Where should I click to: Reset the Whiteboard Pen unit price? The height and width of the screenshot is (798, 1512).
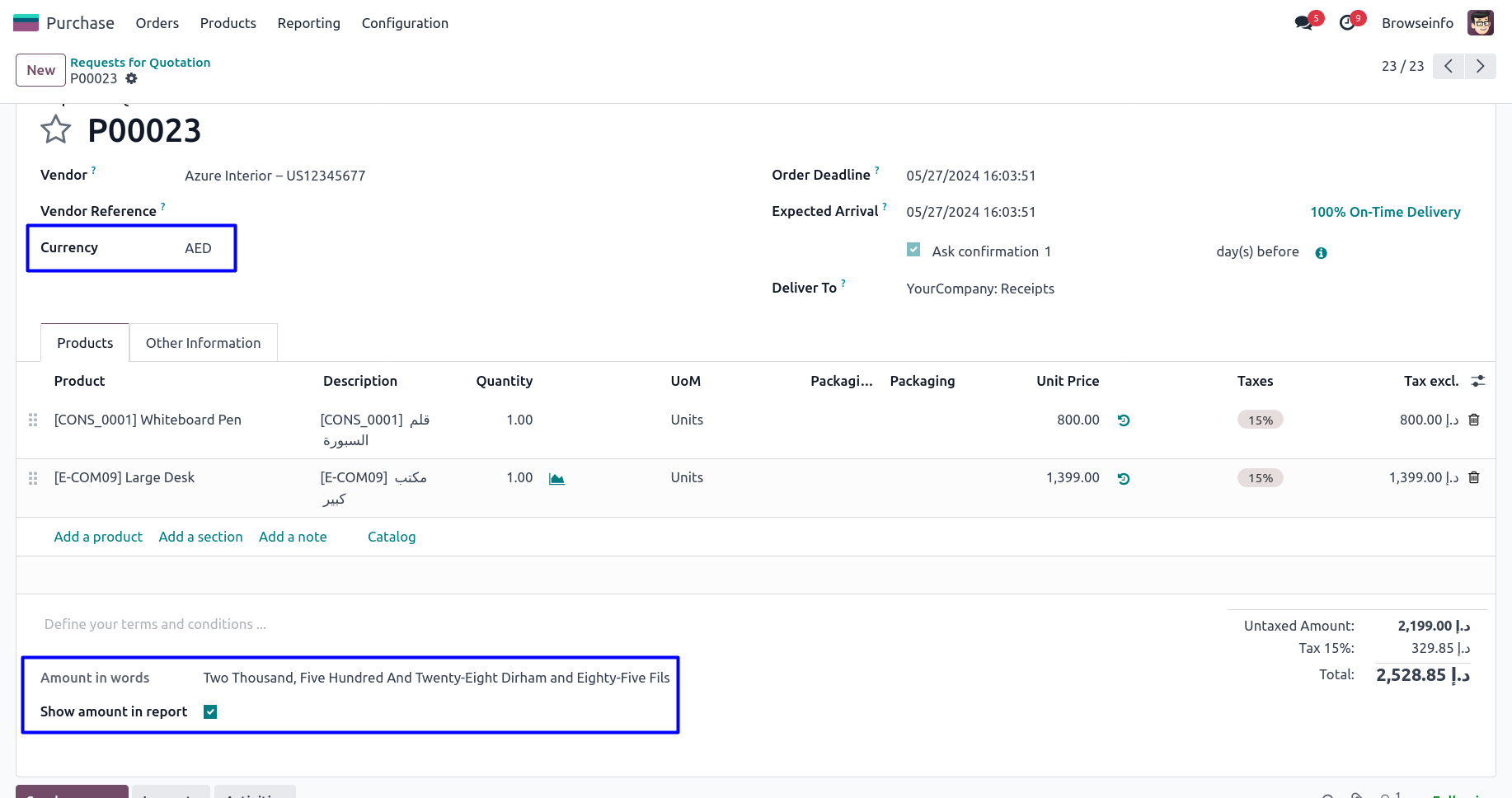1123,420
